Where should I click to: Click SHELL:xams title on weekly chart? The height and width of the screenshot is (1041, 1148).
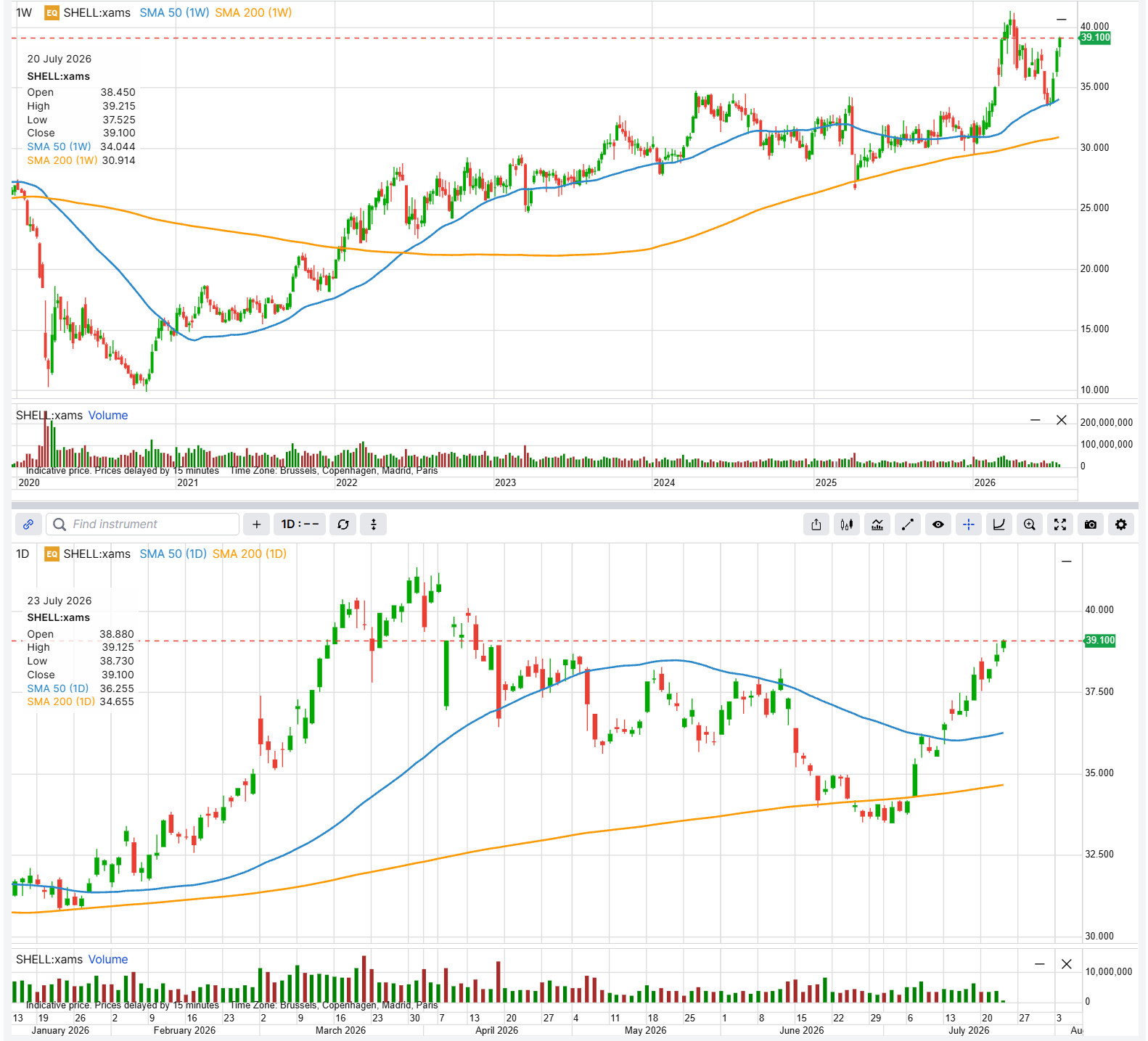[97, 12]
